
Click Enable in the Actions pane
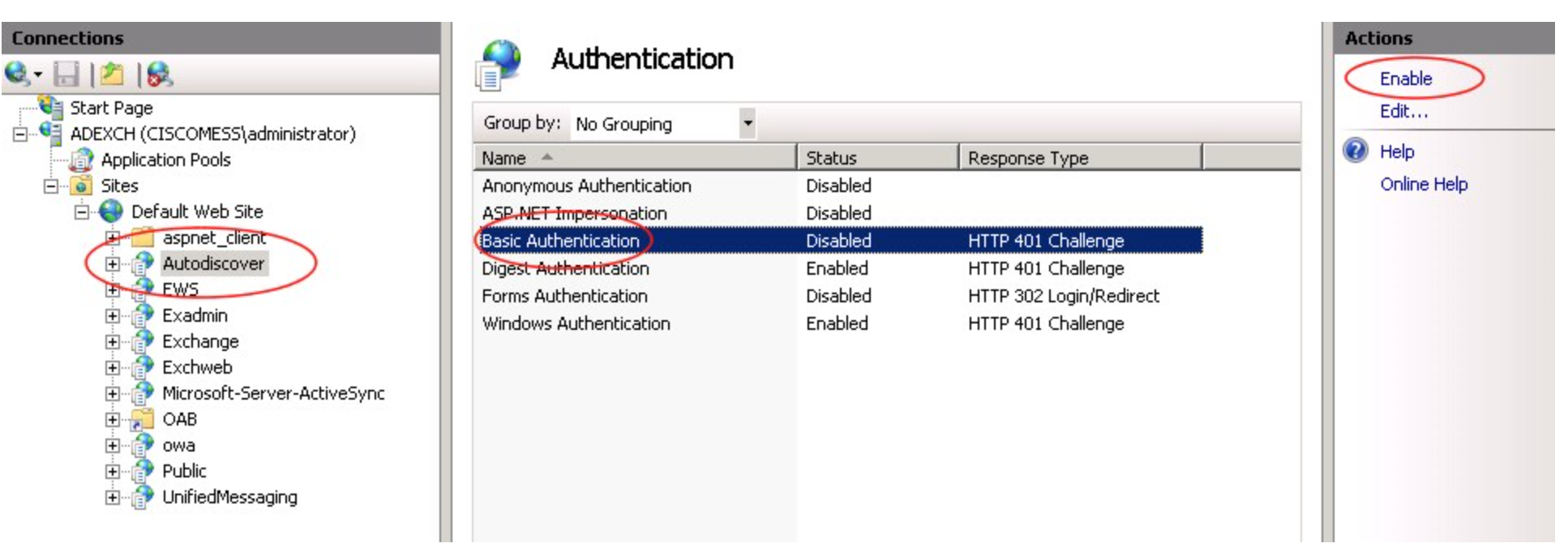coord(1405,79)
